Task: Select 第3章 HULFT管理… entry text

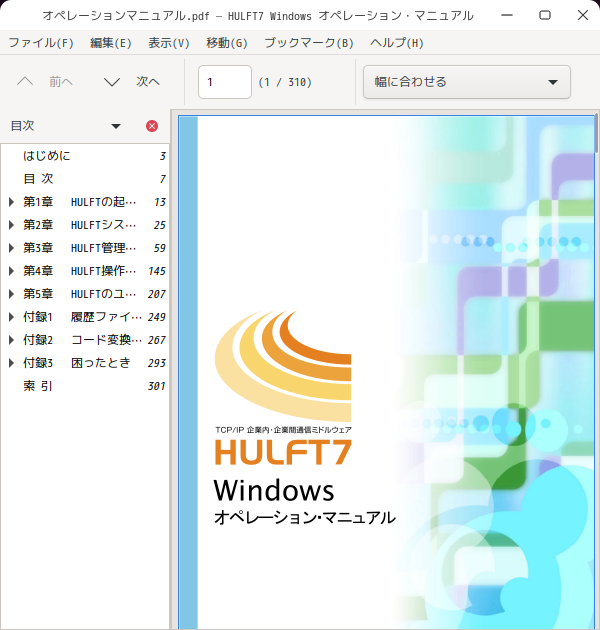Action: (x=80, y=248)
